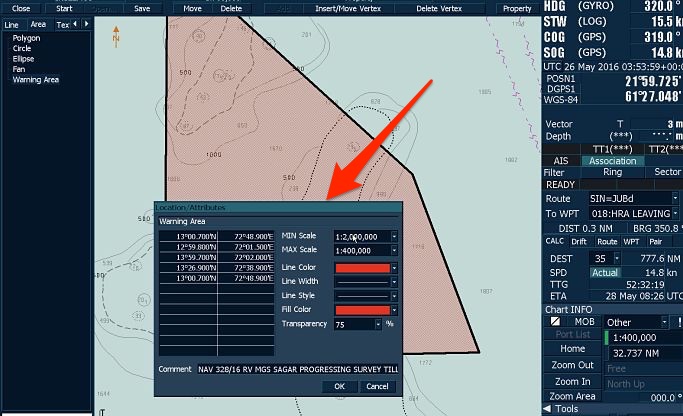Open the Route SIN=JUBd dropdown

click(677, 199)
